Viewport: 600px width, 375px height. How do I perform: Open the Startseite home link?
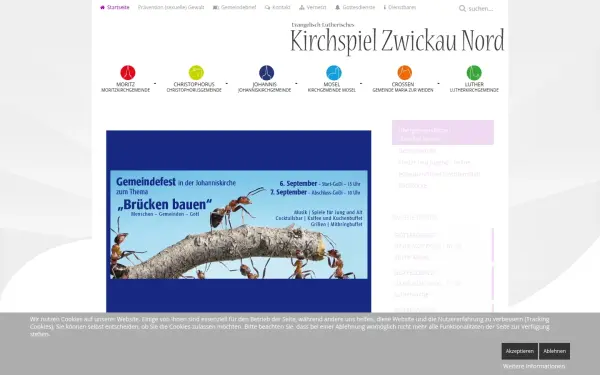click(114, 7)
